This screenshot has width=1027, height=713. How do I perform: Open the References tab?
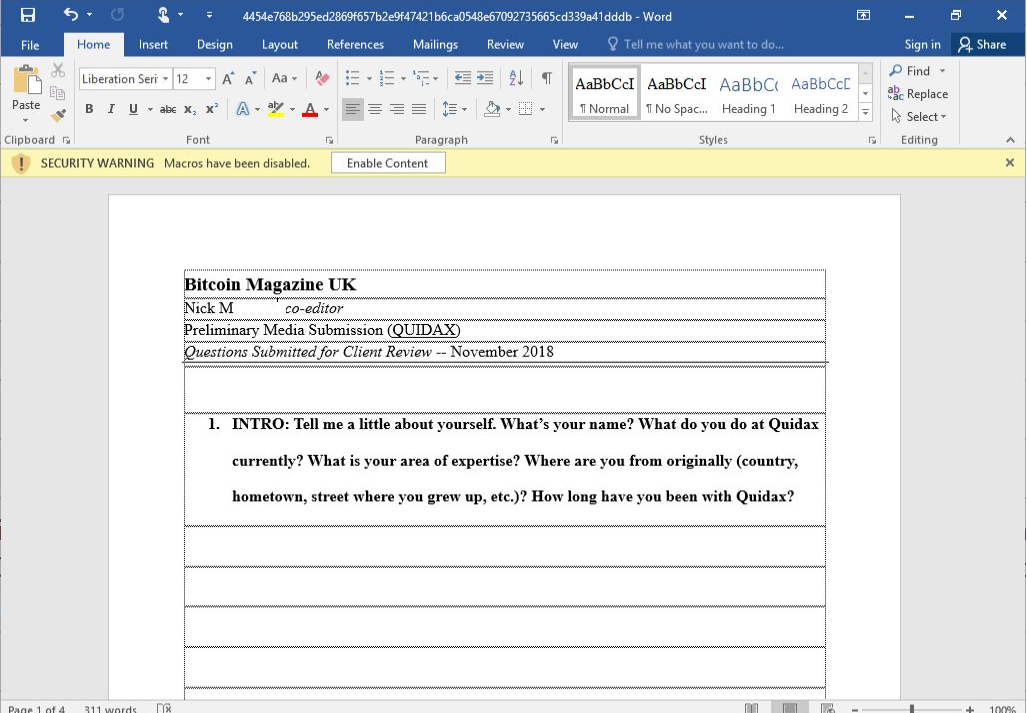coord(355,44)
